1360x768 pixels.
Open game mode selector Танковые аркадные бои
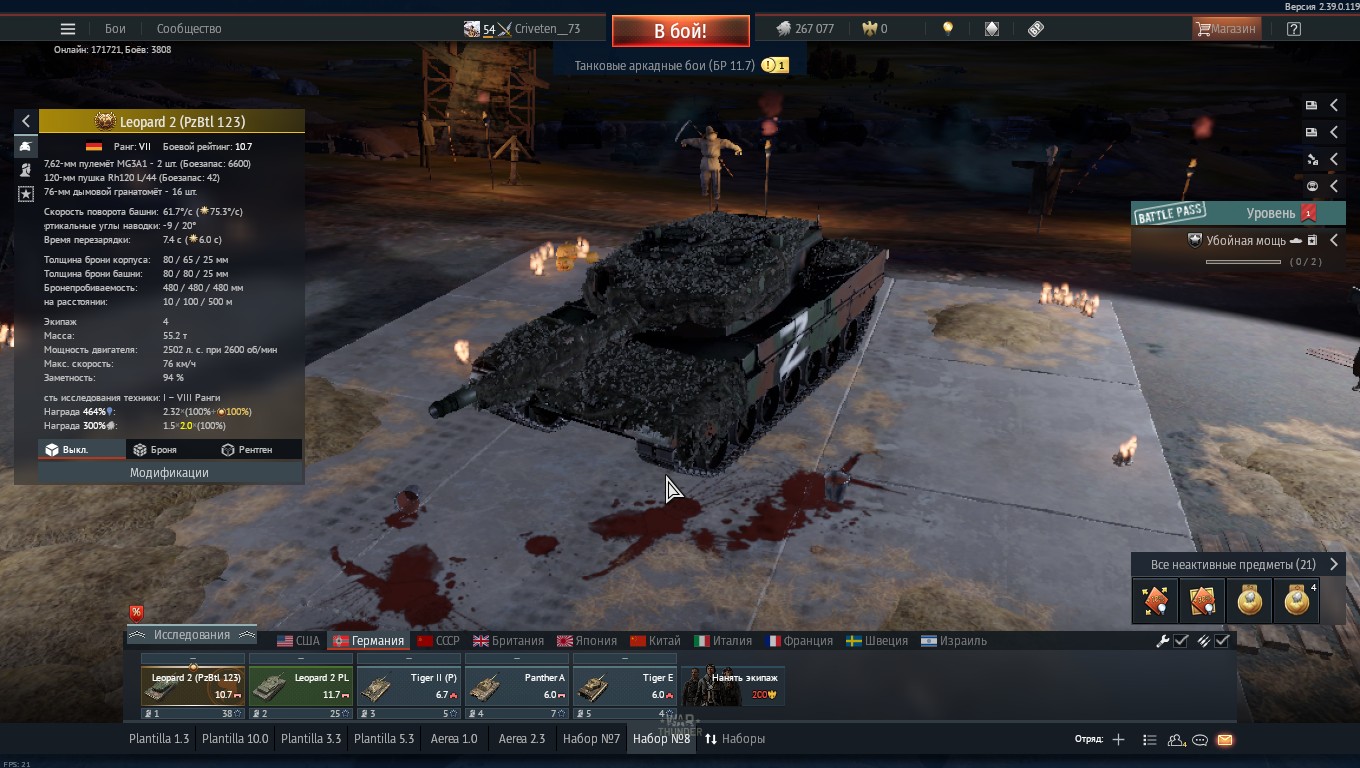click(664, 66)
